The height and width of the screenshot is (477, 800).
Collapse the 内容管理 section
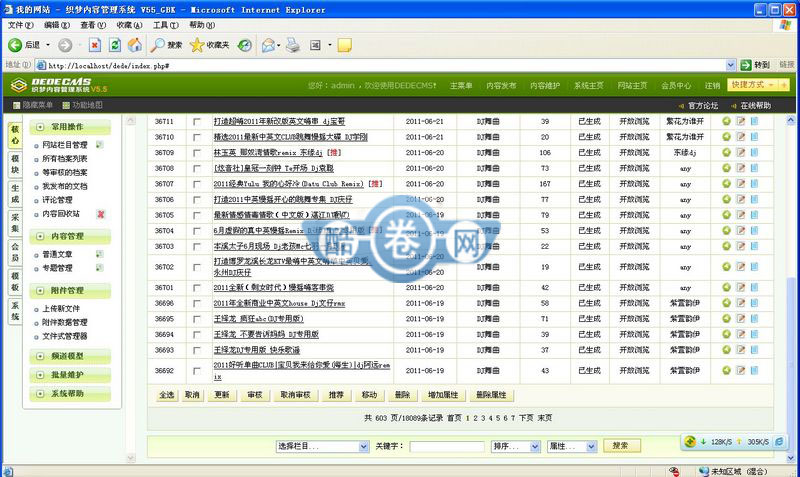click(x=40, y=236)
